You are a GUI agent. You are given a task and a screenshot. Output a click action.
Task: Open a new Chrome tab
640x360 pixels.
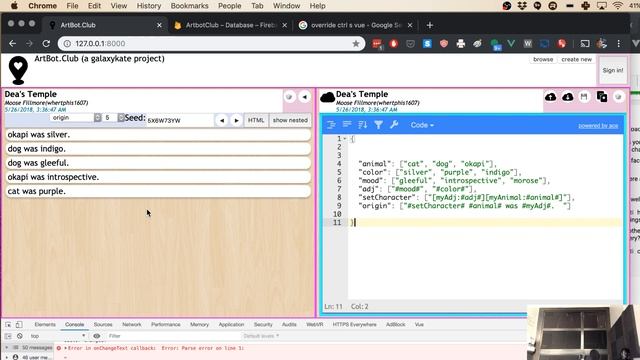429,25
